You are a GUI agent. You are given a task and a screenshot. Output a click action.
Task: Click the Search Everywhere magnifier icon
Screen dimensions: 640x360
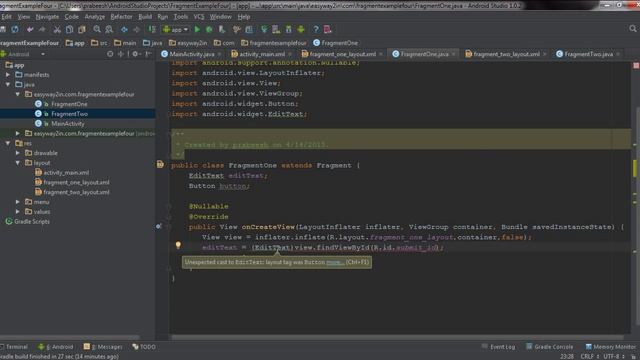click(x=633, y=29)
